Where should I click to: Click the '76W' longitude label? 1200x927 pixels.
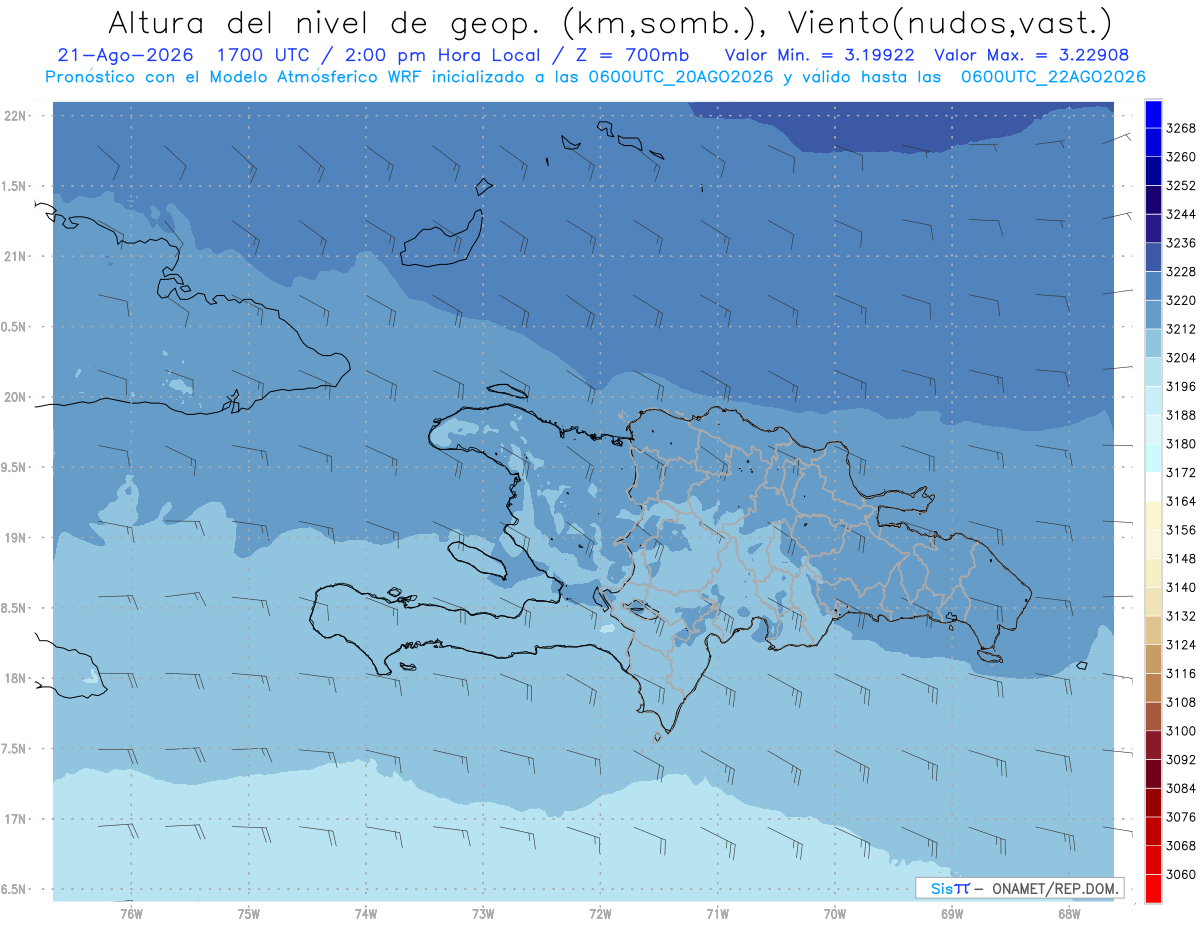tap(131, 913)
